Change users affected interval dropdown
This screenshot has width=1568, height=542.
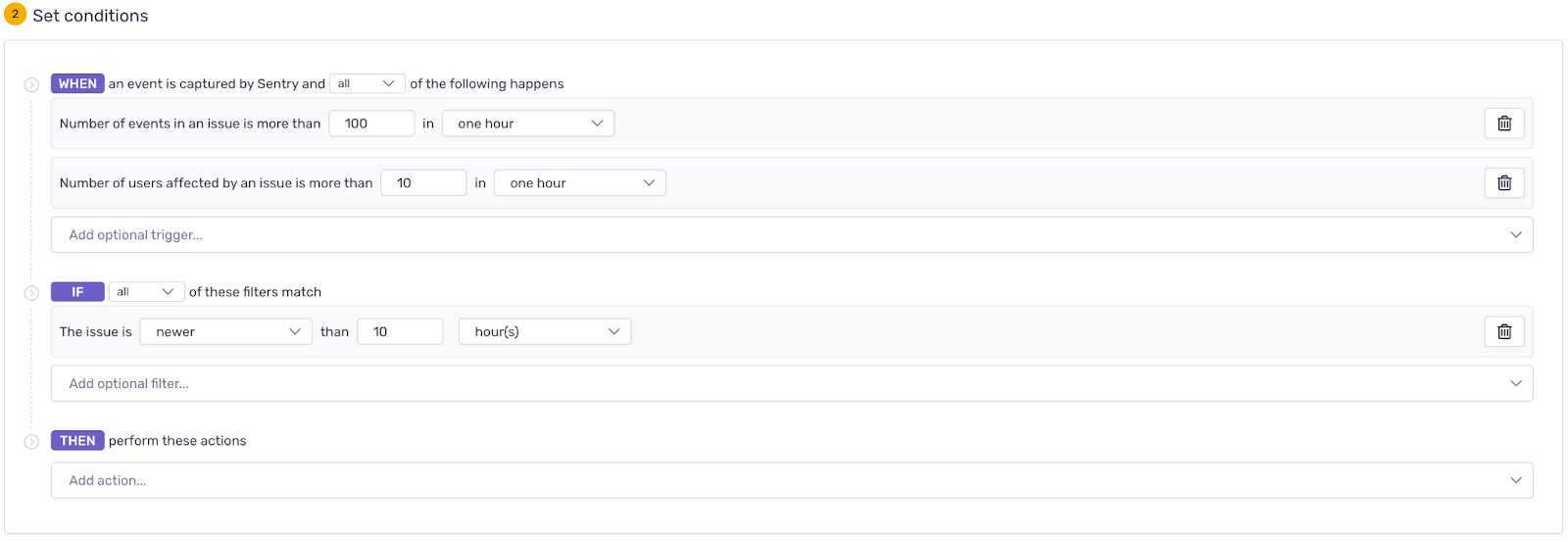580,183
